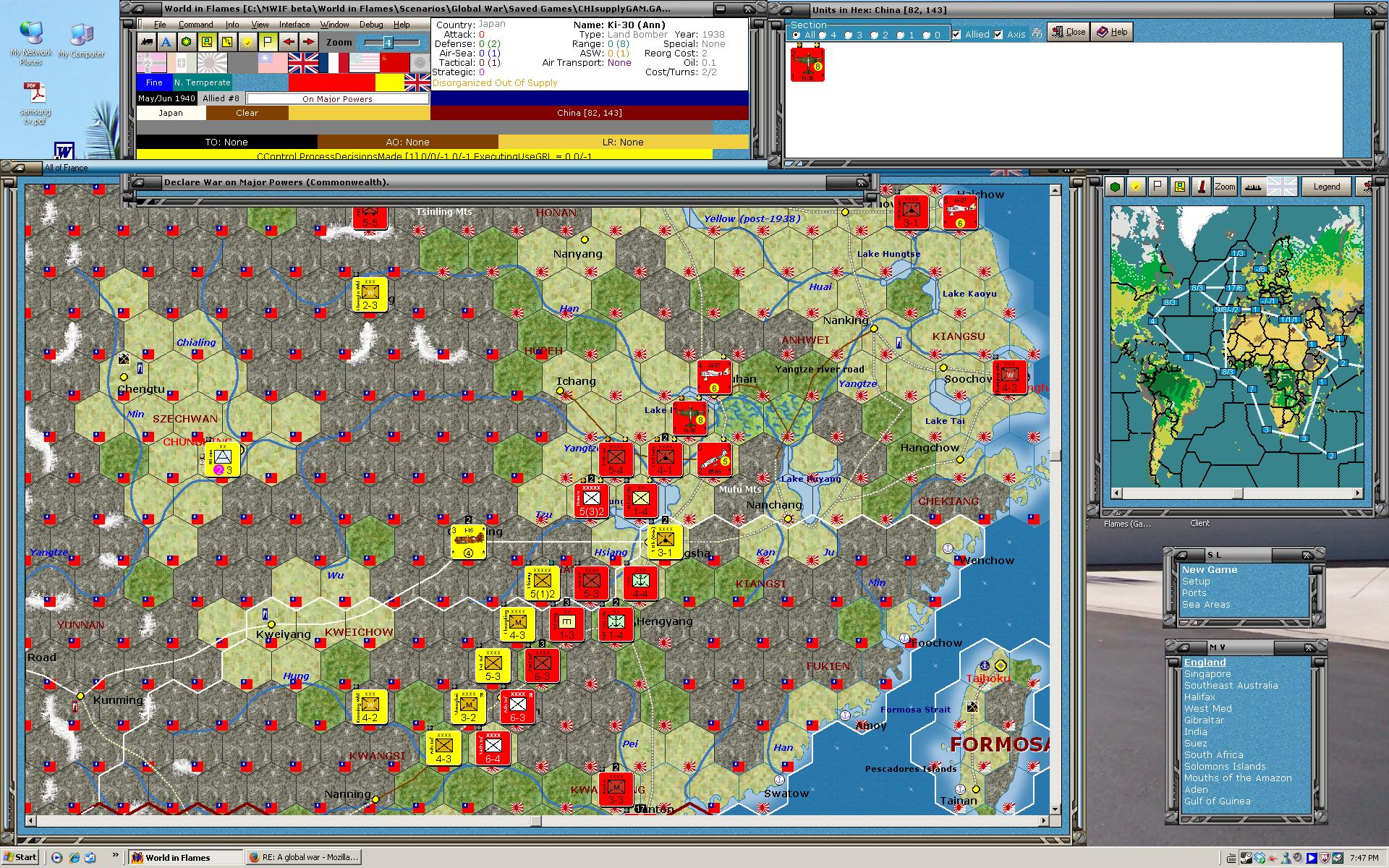The image size is (1389, 868).
Task: Select section 0 radio button
Action: coord(926,35)
